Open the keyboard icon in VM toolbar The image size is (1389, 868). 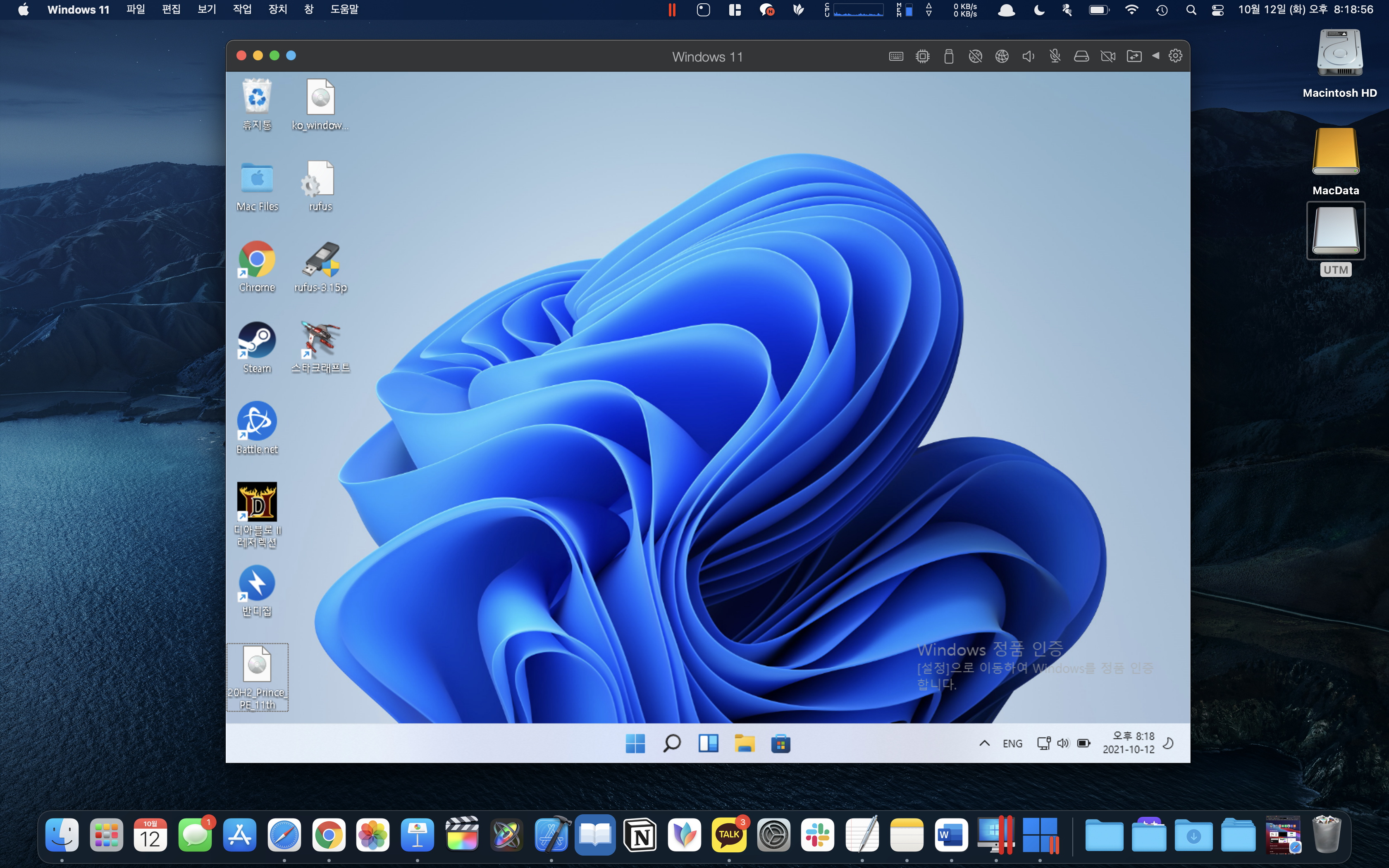(896, 56)
